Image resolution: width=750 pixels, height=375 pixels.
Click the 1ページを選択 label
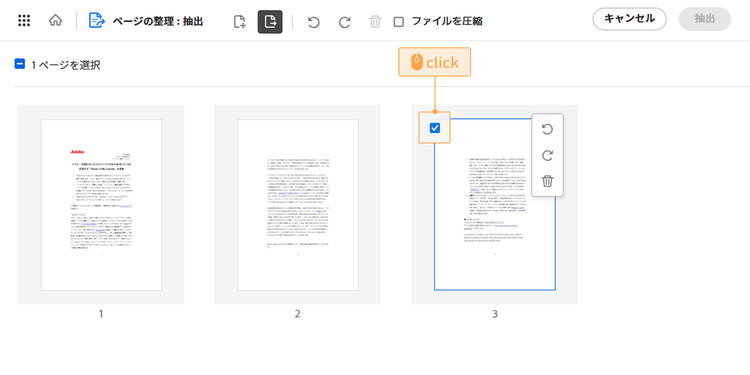click(x=66, y=65)
